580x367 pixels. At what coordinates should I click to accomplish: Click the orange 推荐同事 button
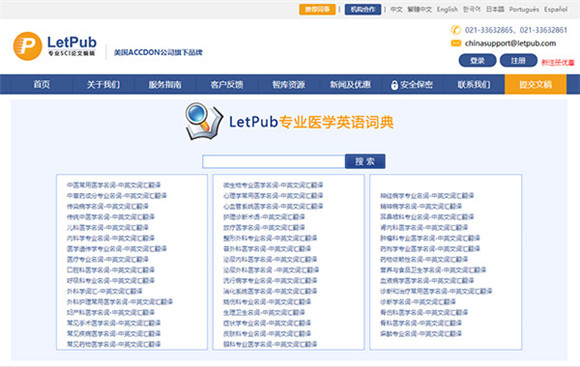317,9
